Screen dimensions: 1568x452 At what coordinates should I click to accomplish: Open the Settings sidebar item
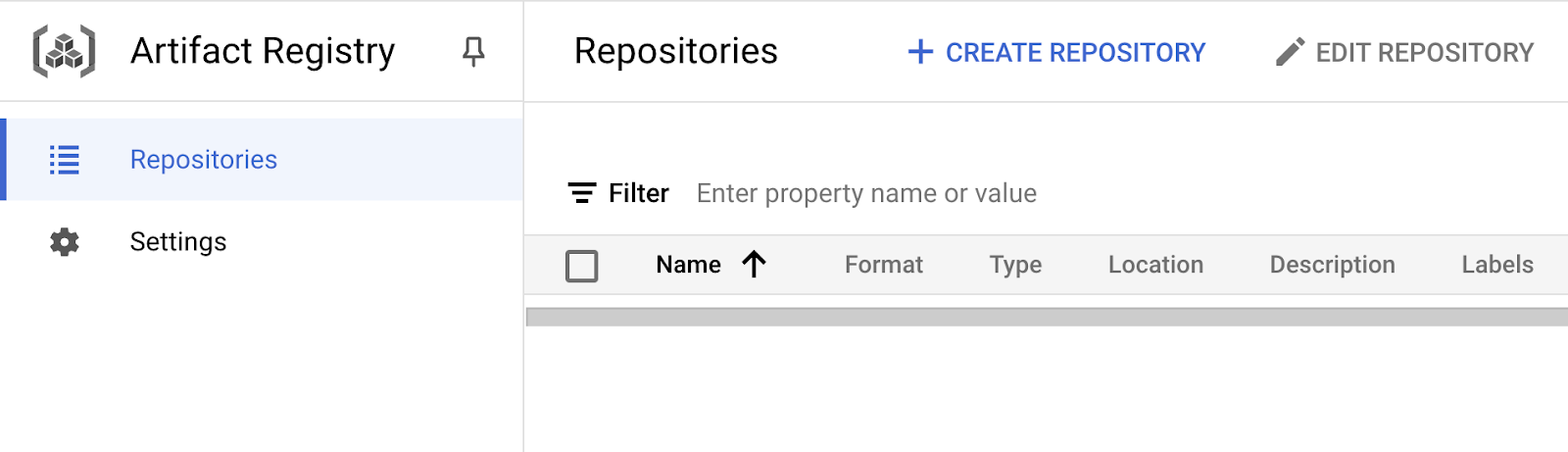178,242
